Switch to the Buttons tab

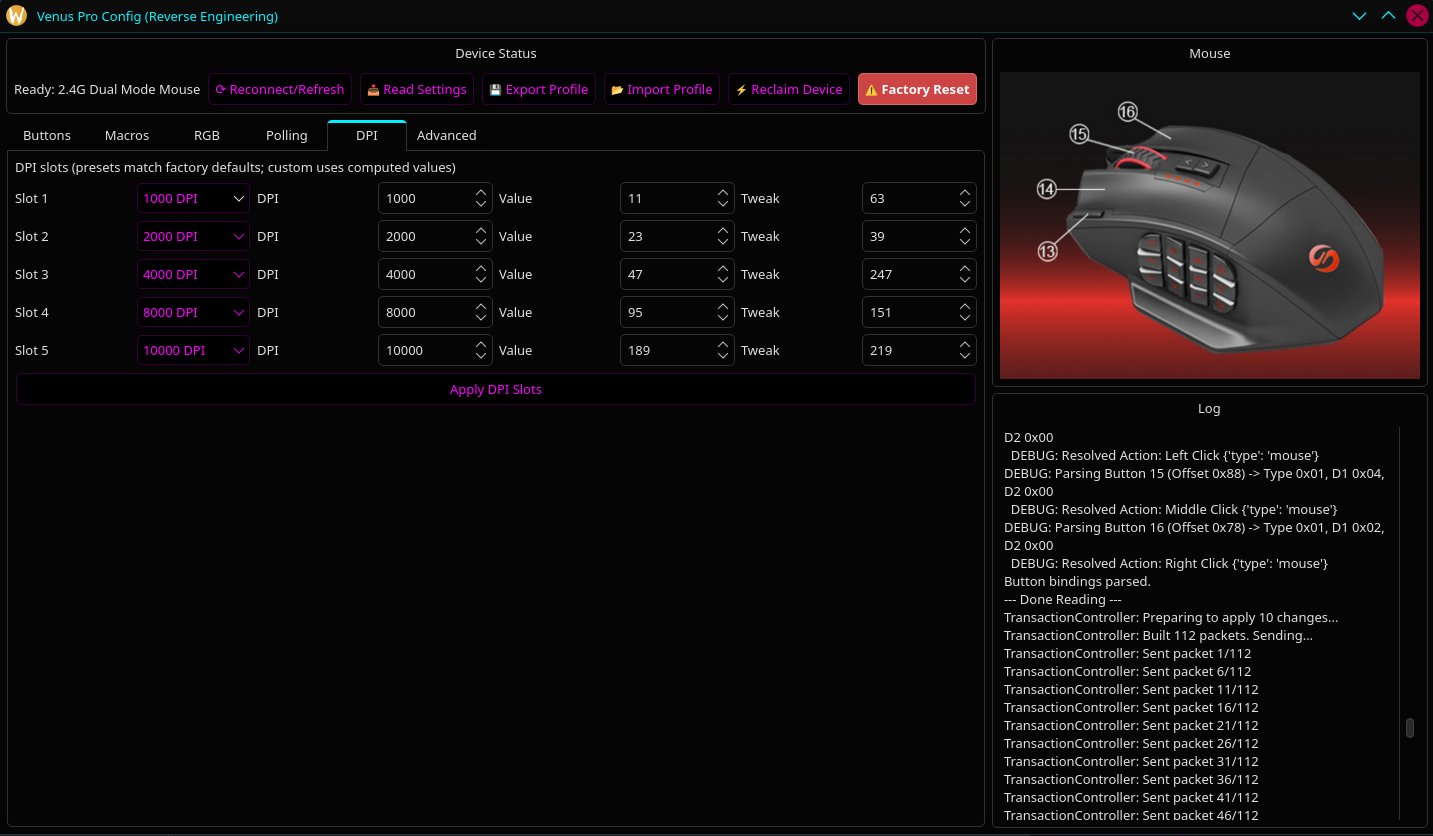pos(47,136)
